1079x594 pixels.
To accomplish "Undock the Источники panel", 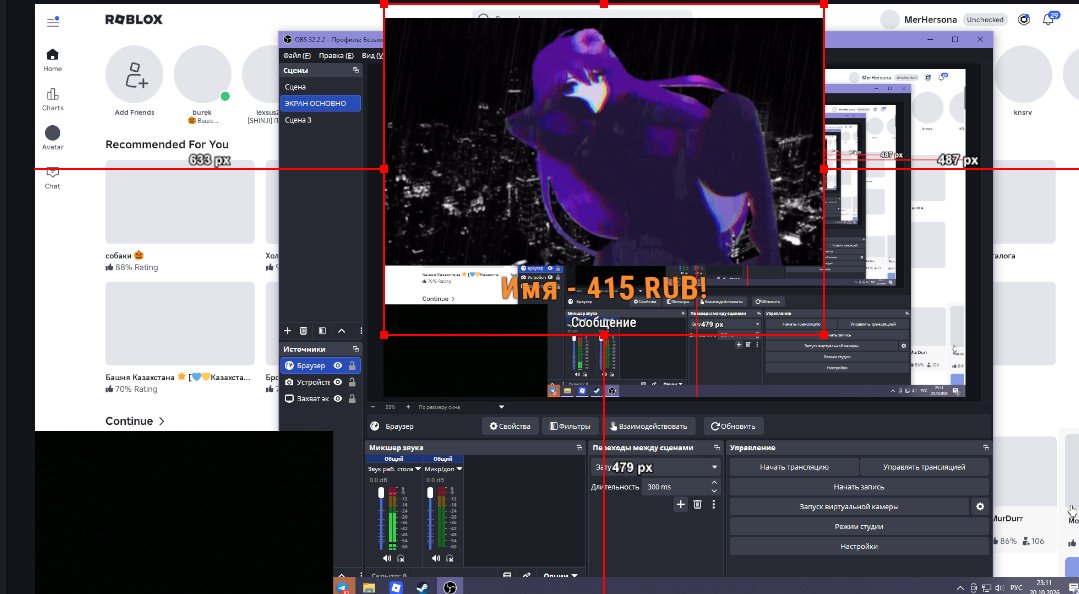I will point(356,349).
